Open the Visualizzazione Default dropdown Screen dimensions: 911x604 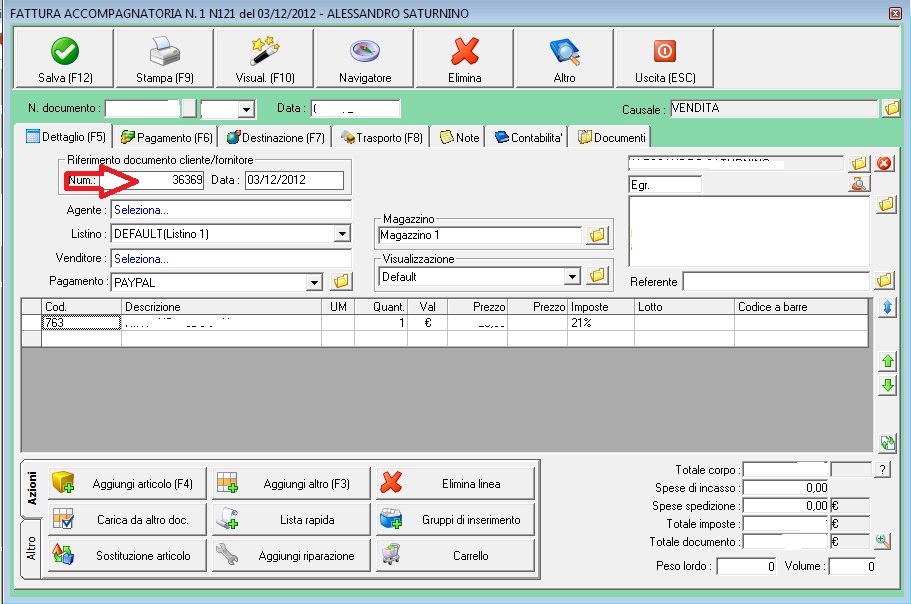coord(572,276)
